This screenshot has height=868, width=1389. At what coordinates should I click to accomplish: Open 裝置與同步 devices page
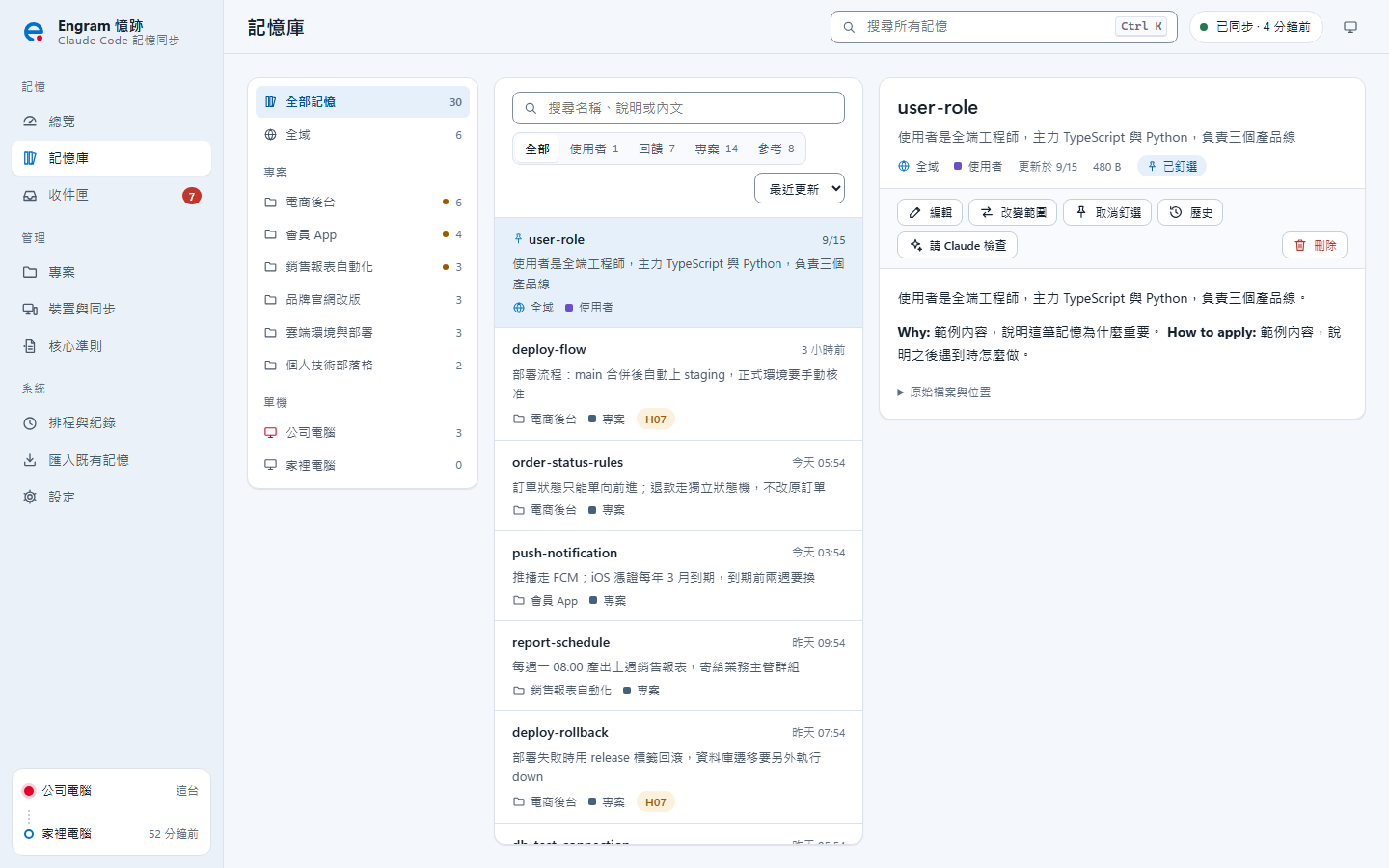click(111, 309)
